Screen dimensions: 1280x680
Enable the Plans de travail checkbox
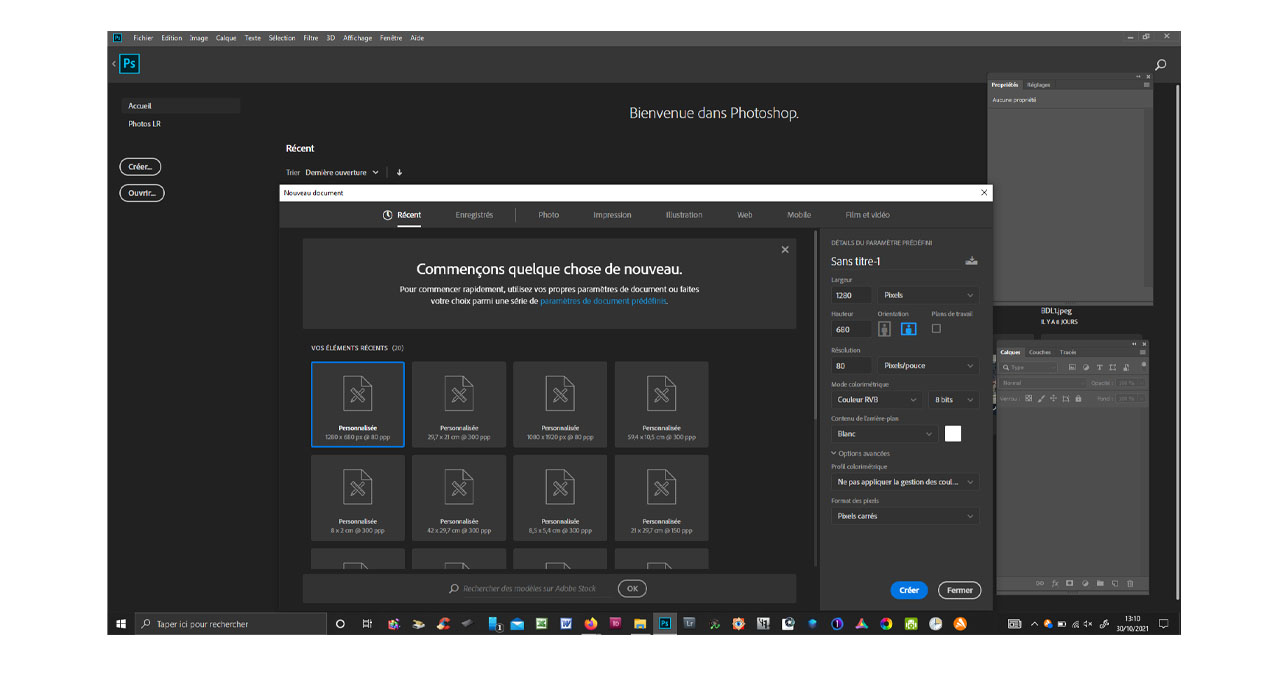coord(936,328)
